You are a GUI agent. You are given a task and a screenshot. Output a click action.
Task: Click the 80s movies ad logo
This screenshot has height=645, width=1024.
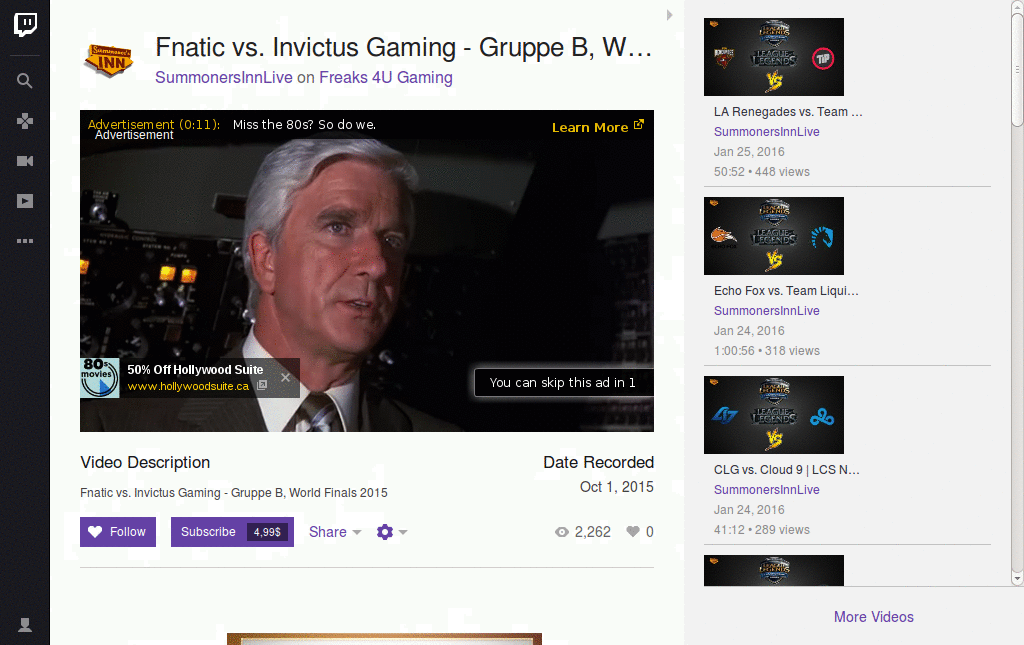point(99,377)
